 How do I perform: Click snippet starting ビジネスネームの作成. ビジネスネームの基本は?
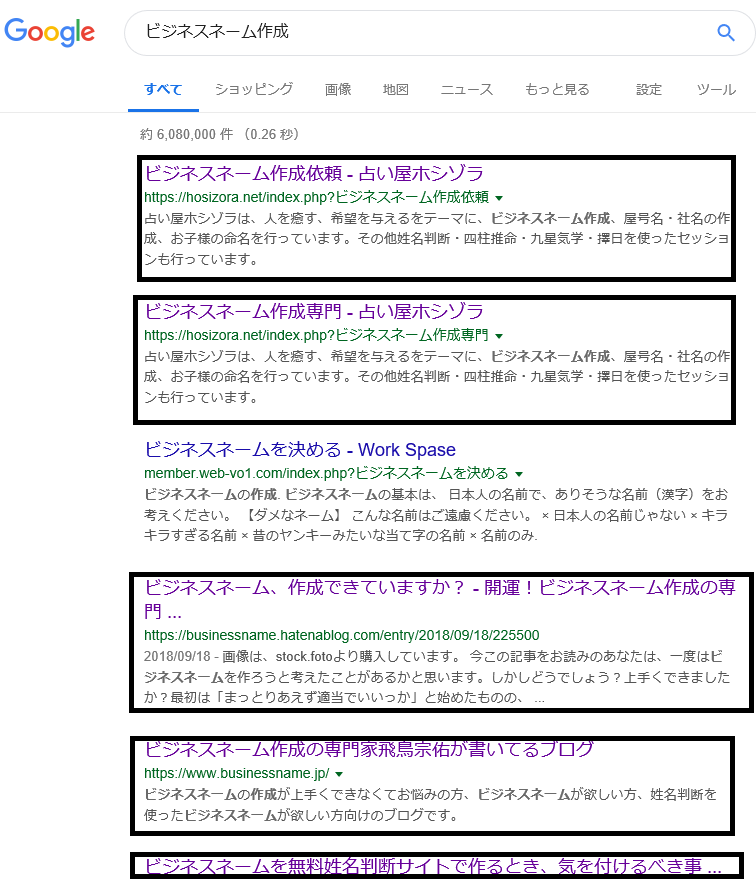[x=436, y=515]
